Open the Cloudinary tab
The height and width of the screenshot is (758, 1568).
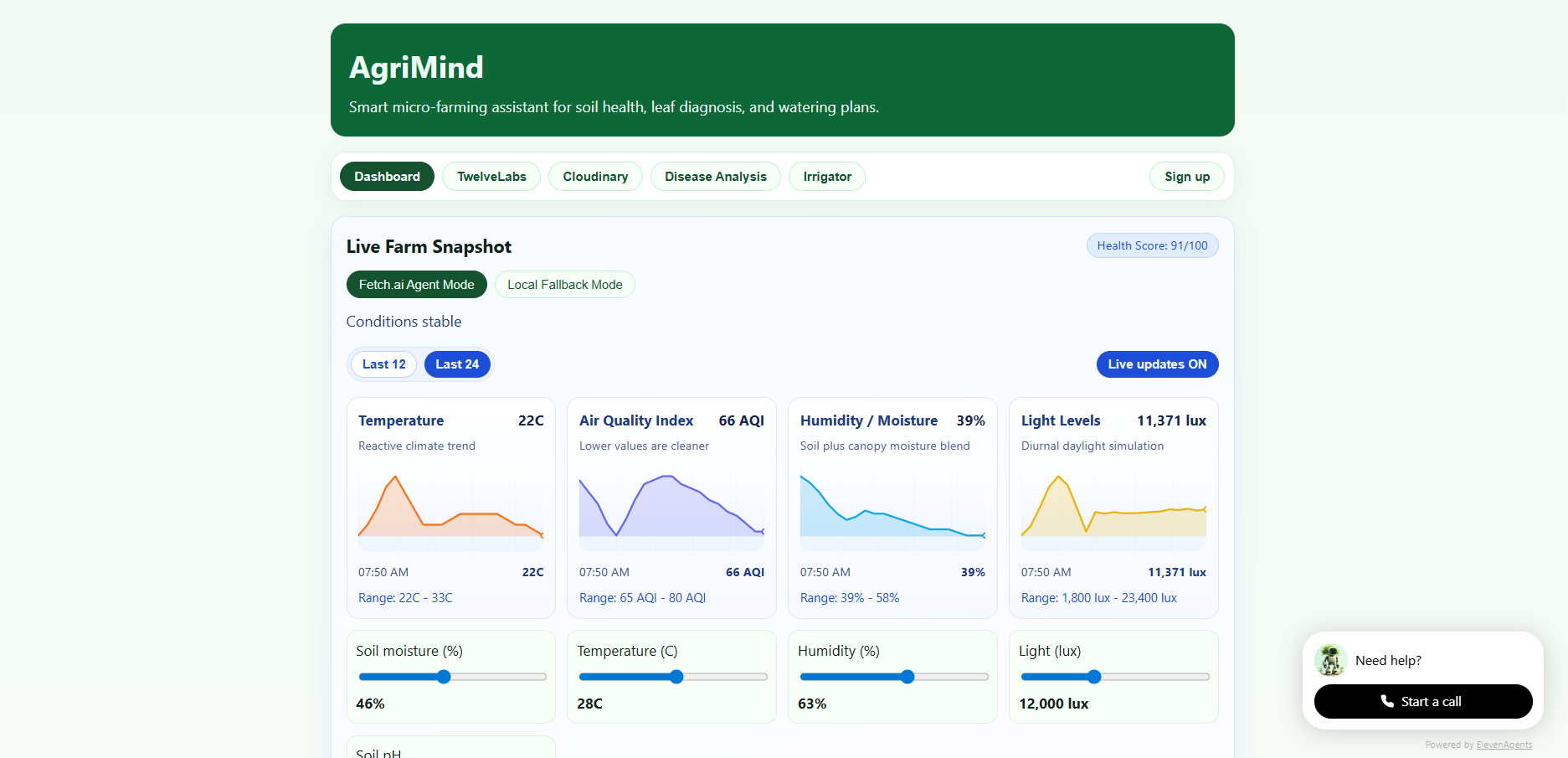click(x=595, y=177)
